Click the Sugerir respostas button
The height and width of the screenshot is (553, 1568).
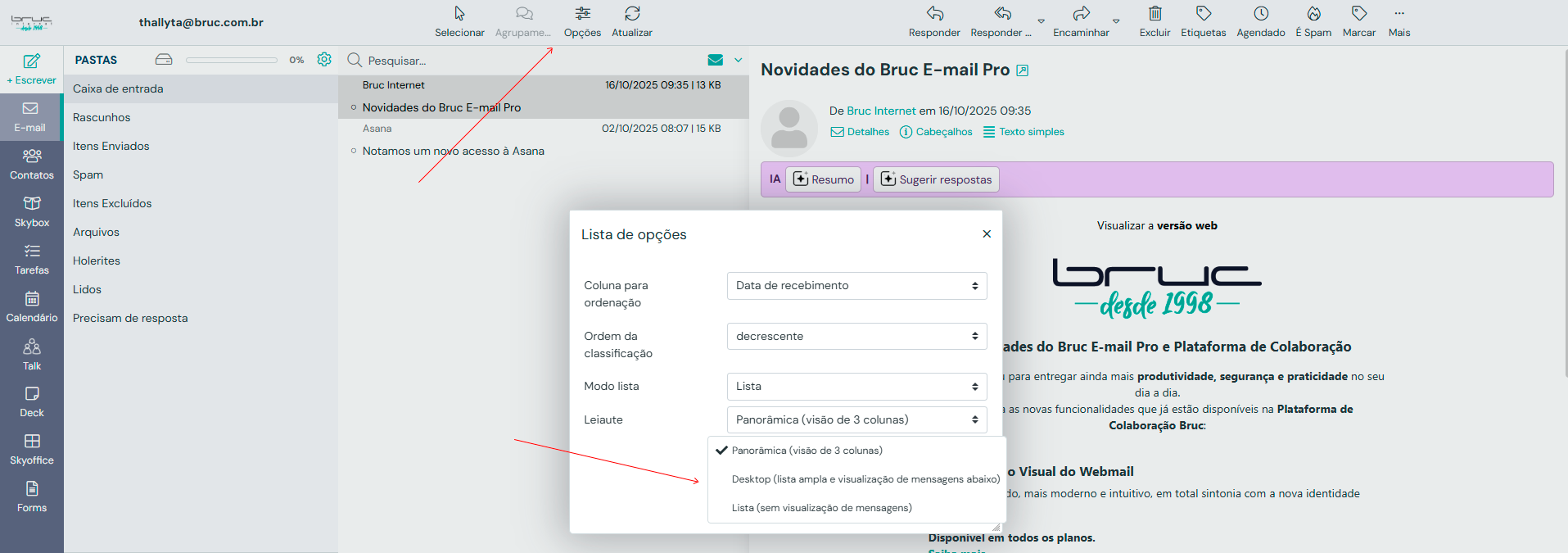click(x=936, y=179)
